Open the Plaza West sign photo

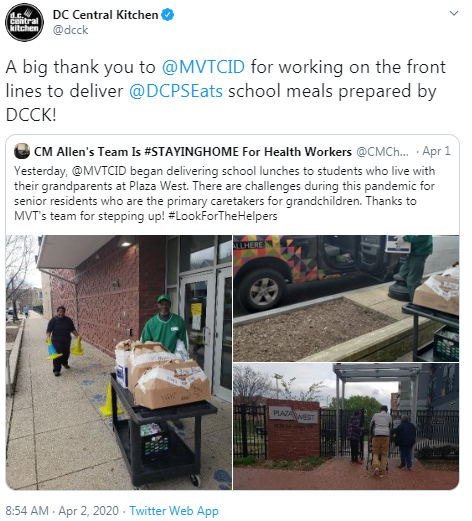[x=346, y=427]
